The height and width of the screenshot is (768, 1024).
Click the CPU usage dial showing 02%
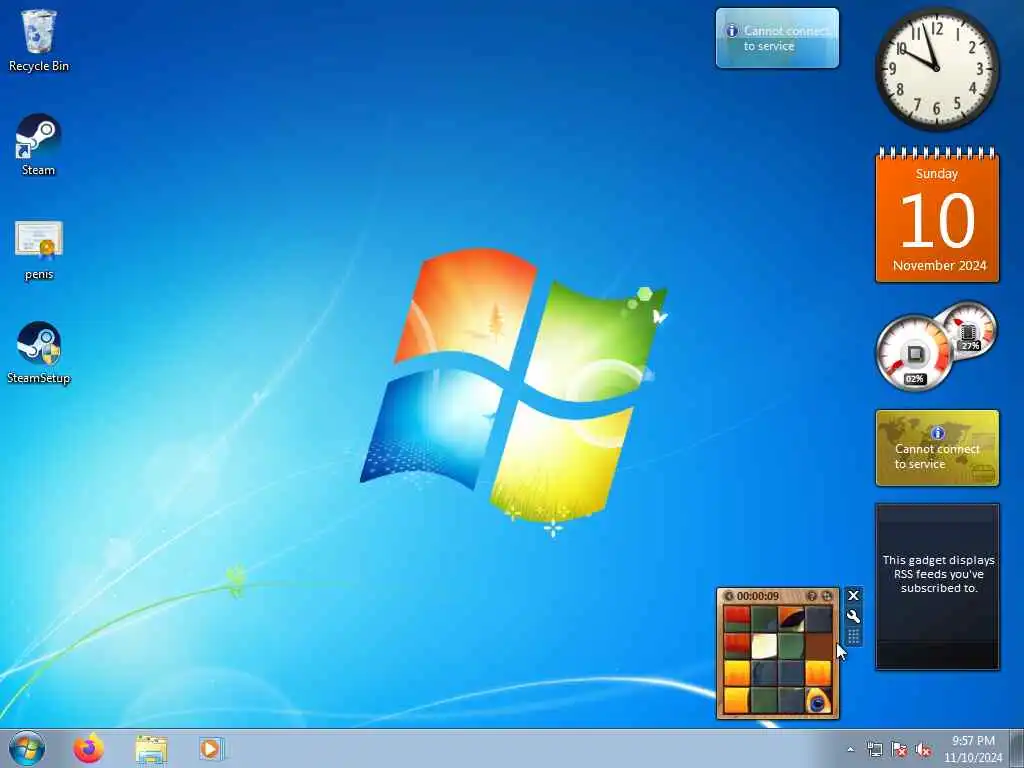point(914,353)
